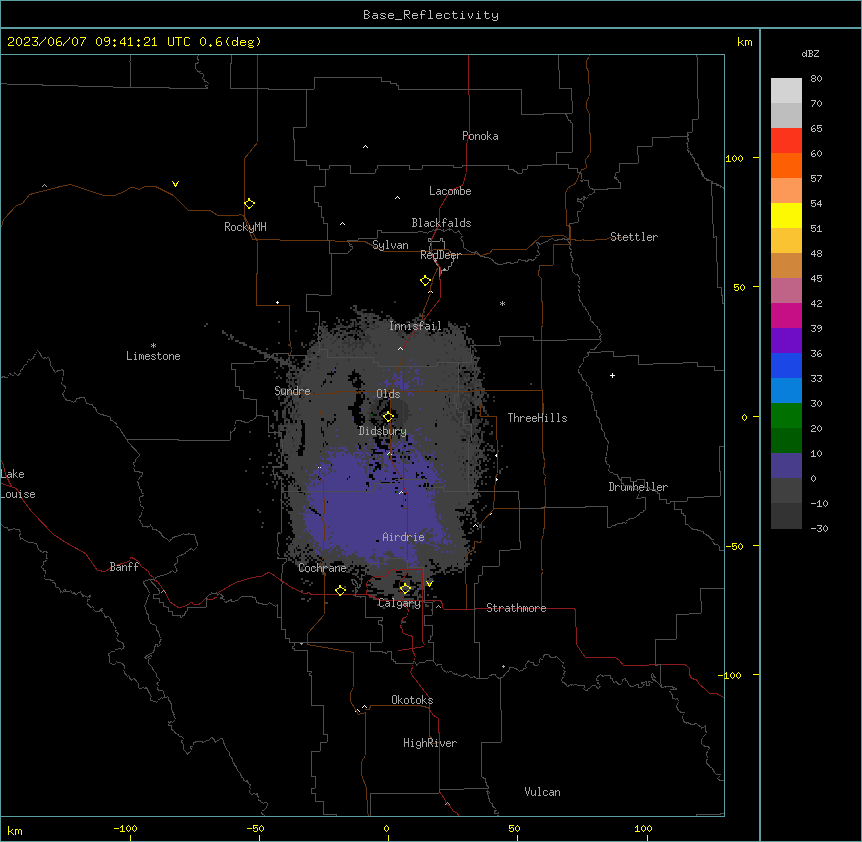Click the white plus marker north of Drumheller
The width and height of the screenshot is (862, 842).
(x=612, y=375)
